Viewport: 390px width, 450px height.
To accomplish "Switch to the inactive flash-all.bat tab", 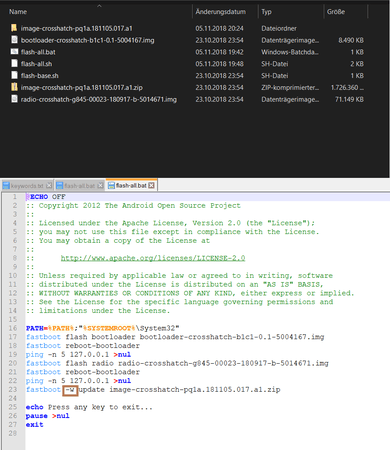I will coord(80,186).
